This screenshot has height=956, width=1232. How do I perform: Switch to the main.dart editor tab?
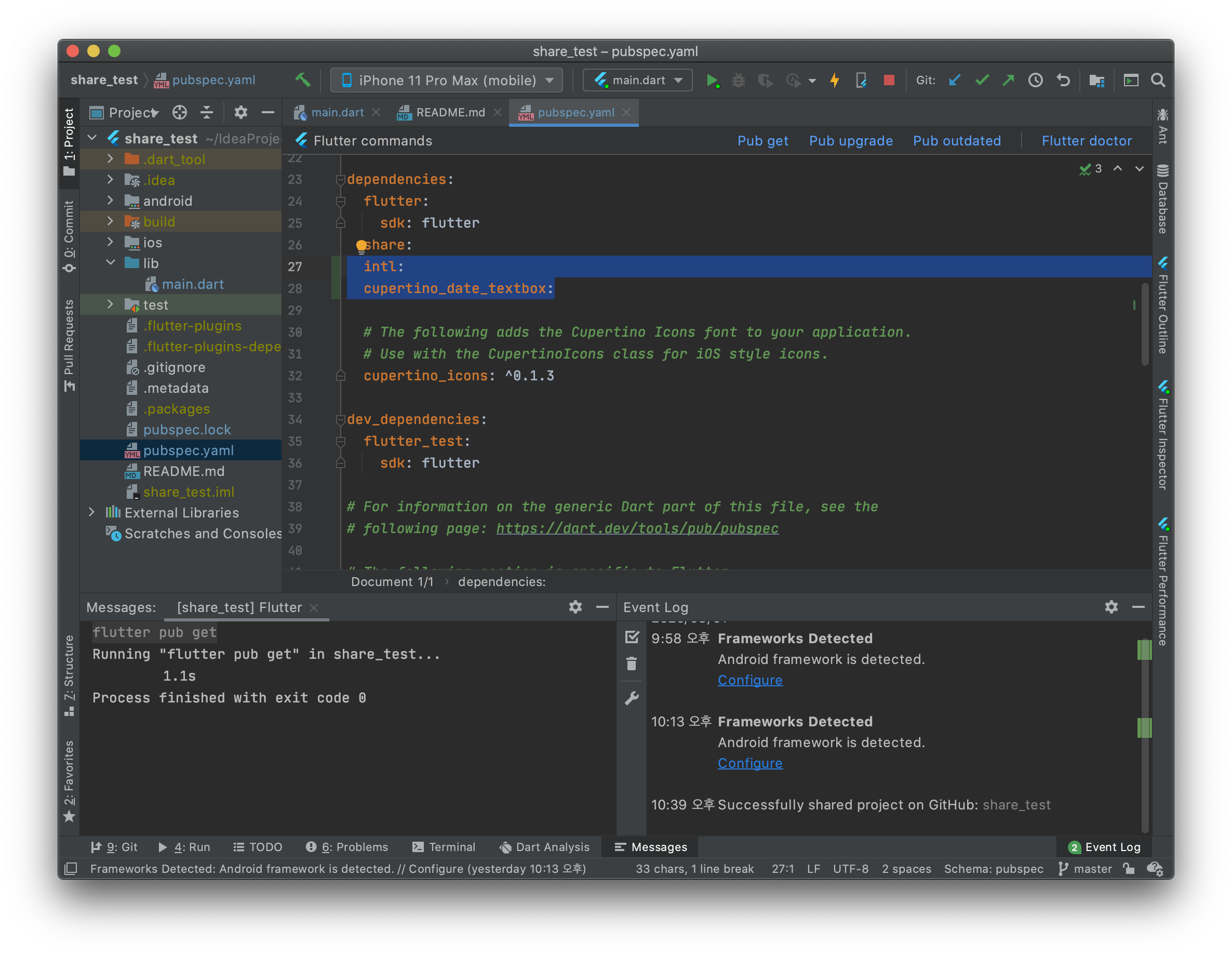[337, 112]
